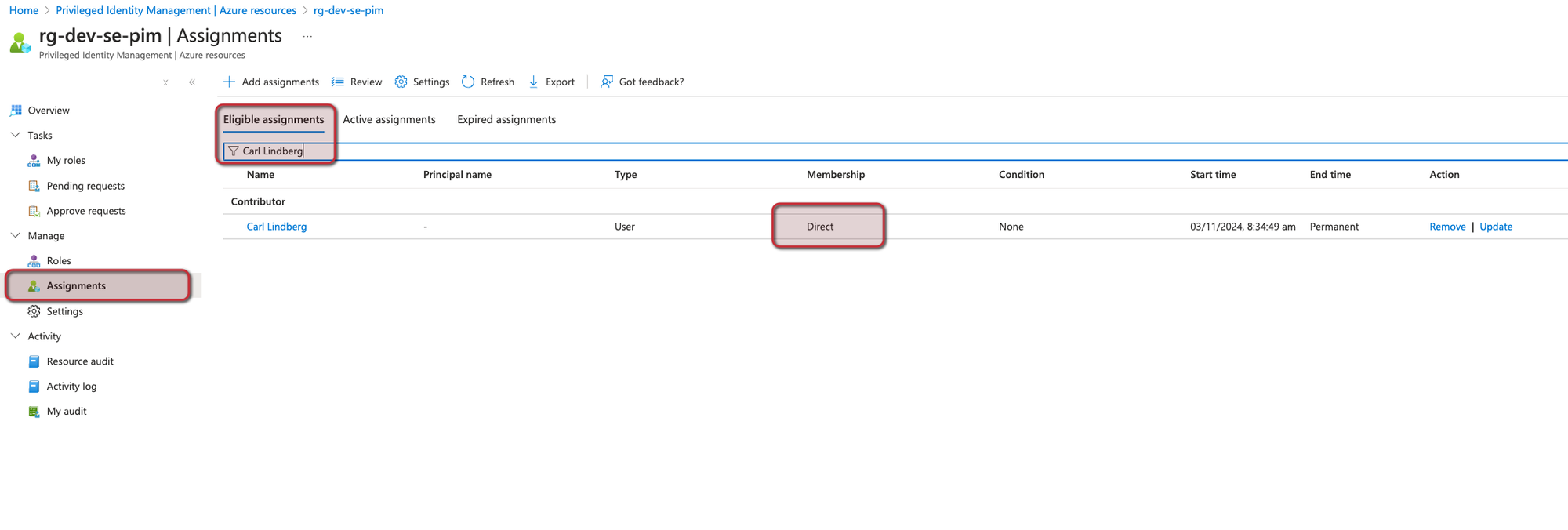The height and width of the screenshot is (530, 1568).
Task: Open Privileged Identity Management breadcrumb link
Action: click(176, 10)
